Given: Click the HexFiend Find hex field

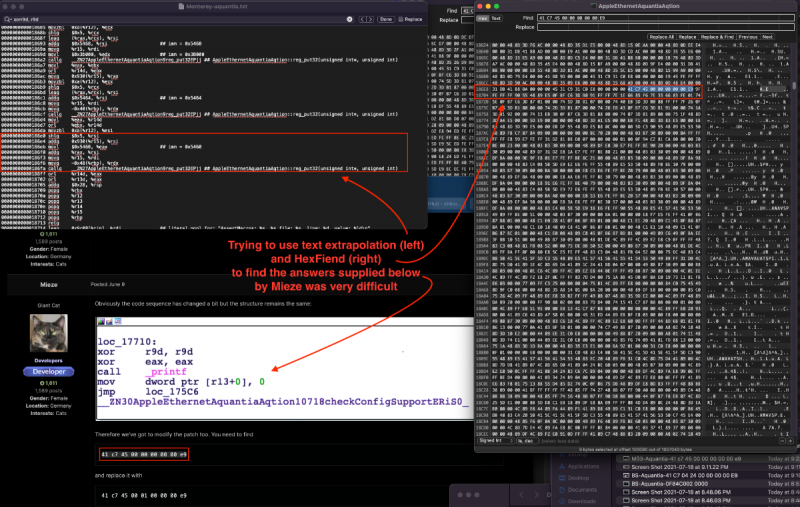Looking at the screenshot, I should [665, 18].
